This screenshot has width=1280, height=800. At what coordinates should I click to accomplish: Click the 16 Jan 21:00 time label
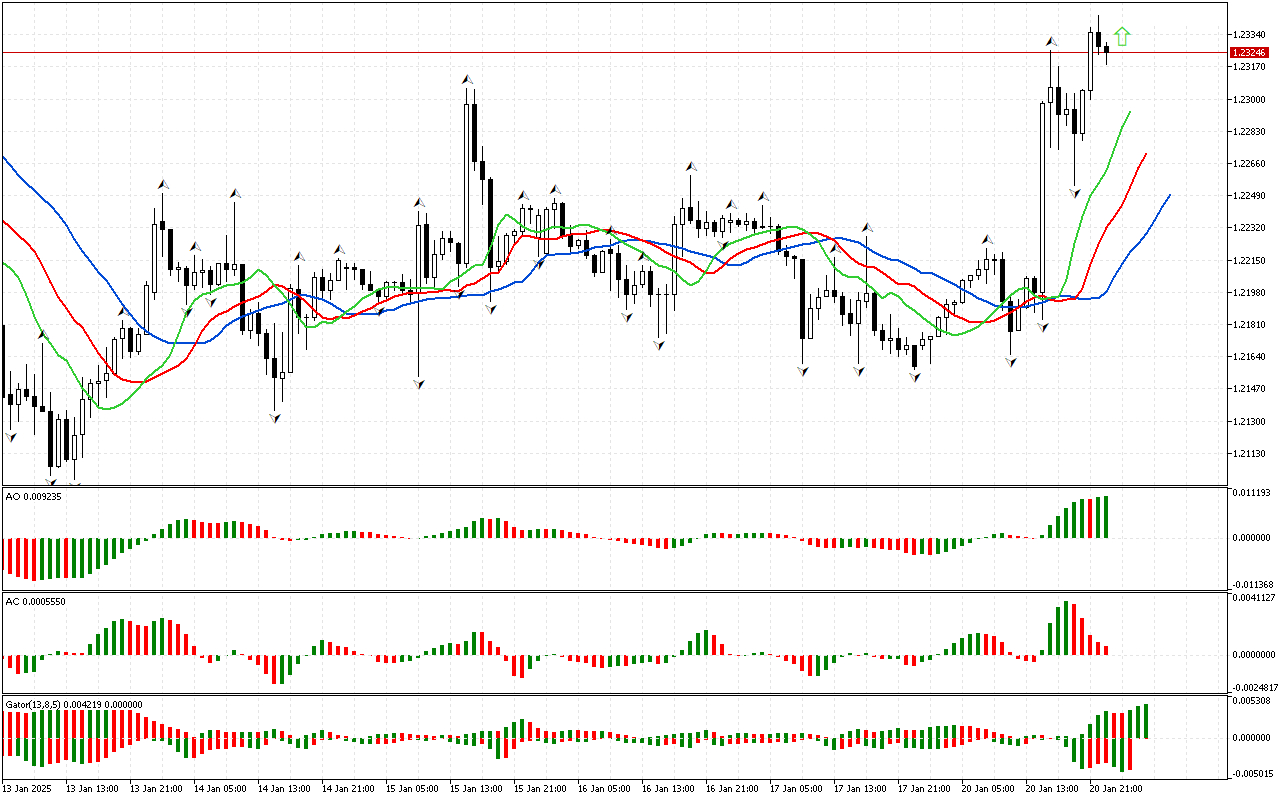tap(733, 789)
